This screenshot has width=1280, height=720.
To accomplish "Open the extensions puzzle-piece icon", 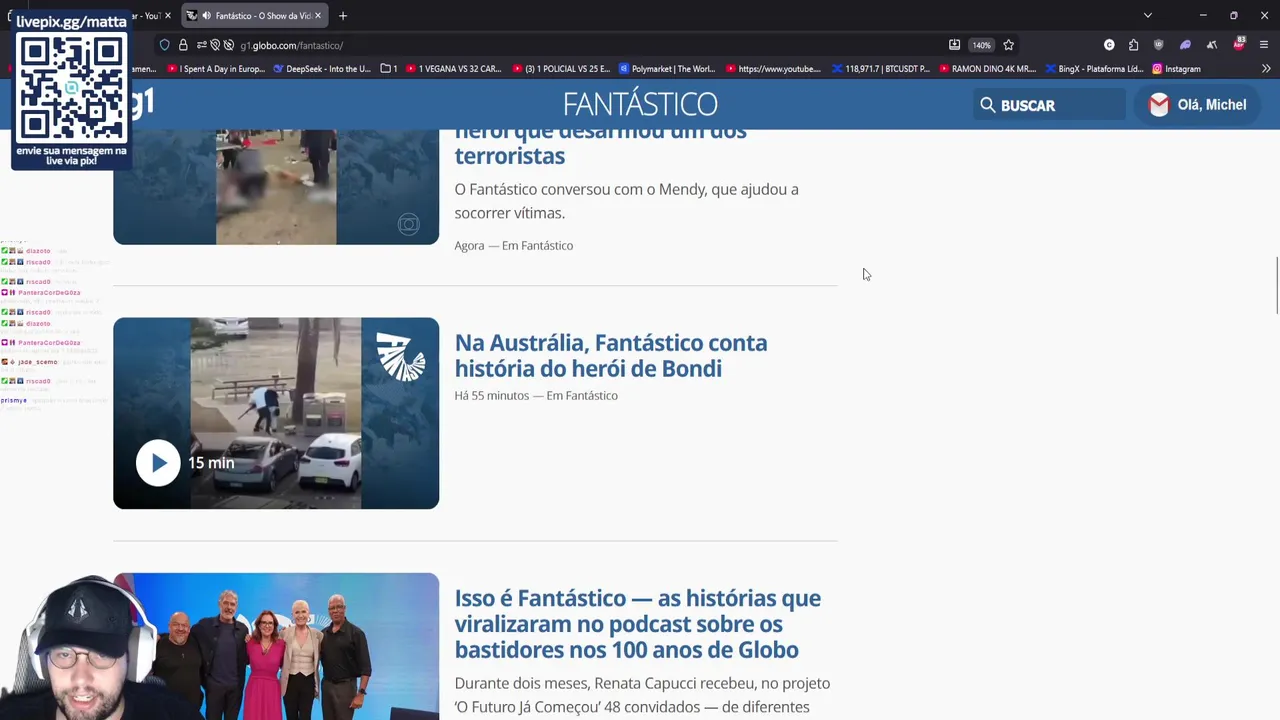I will [x=1133, y=45].
